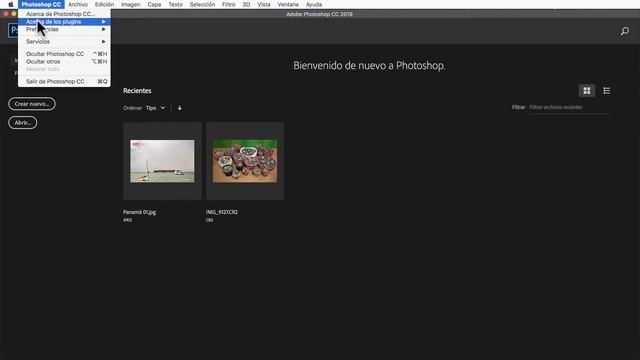Open the Capa menu
640x360 pixels.
click(154, 4)
